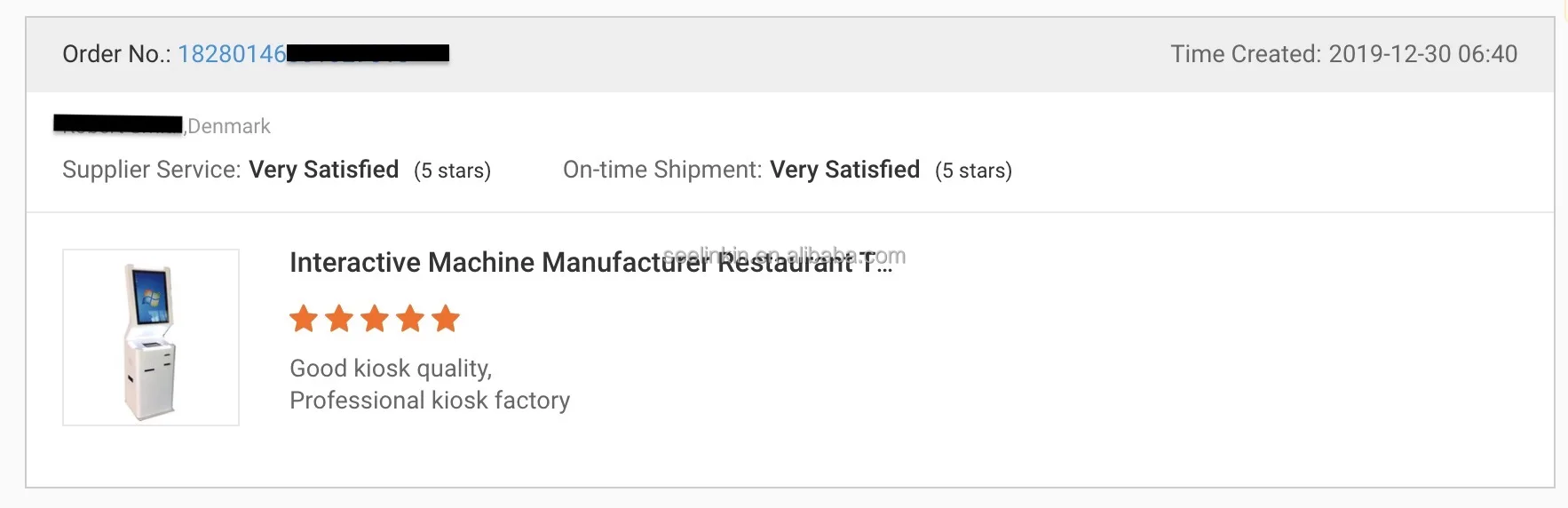1568x508 pixels.
Task: Open the Interactive Machine Manufacturer product title
Action: (590, 262)
